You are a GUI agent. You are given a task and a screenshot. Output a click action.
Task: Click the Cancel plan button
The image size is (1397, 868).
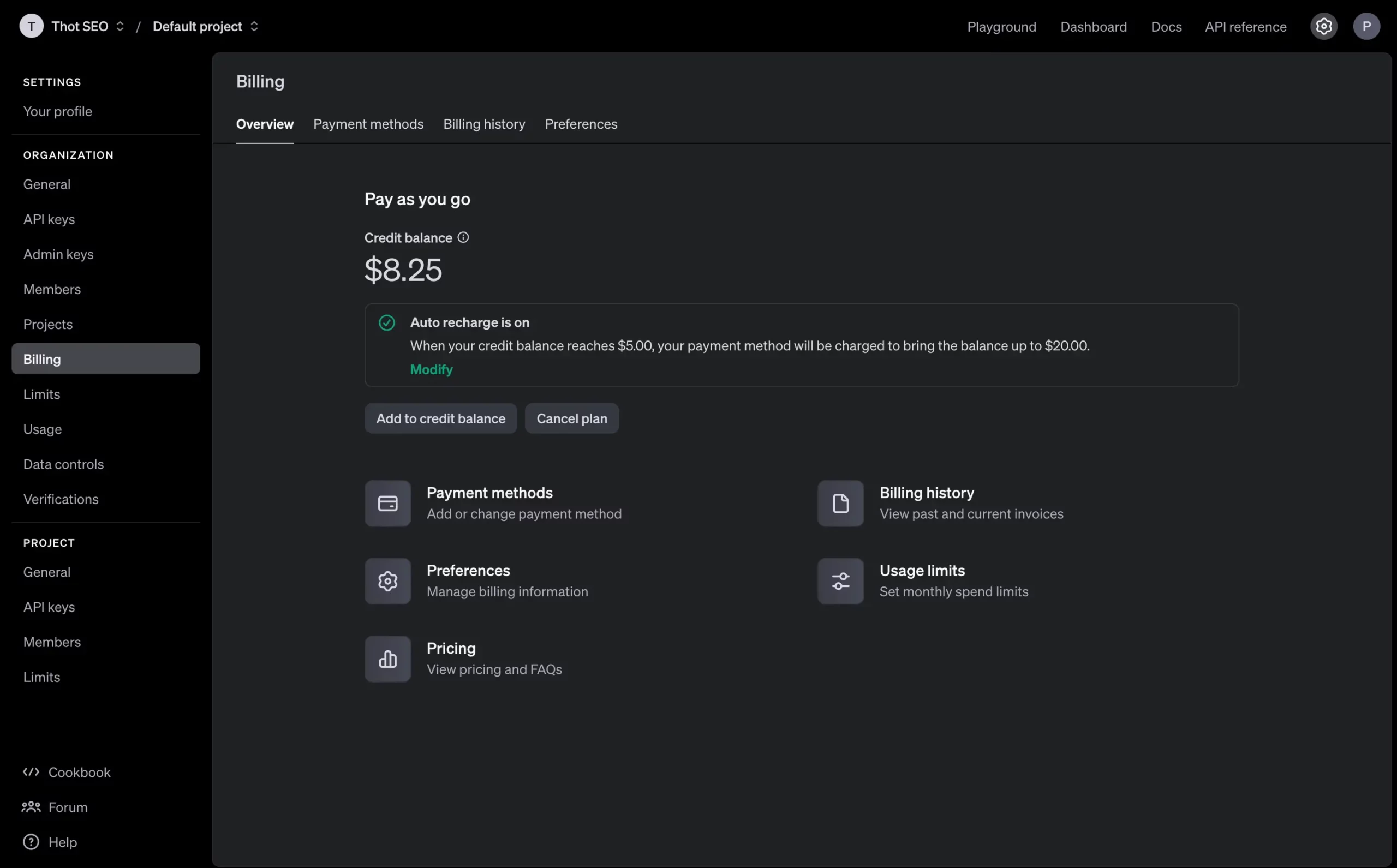571,418
